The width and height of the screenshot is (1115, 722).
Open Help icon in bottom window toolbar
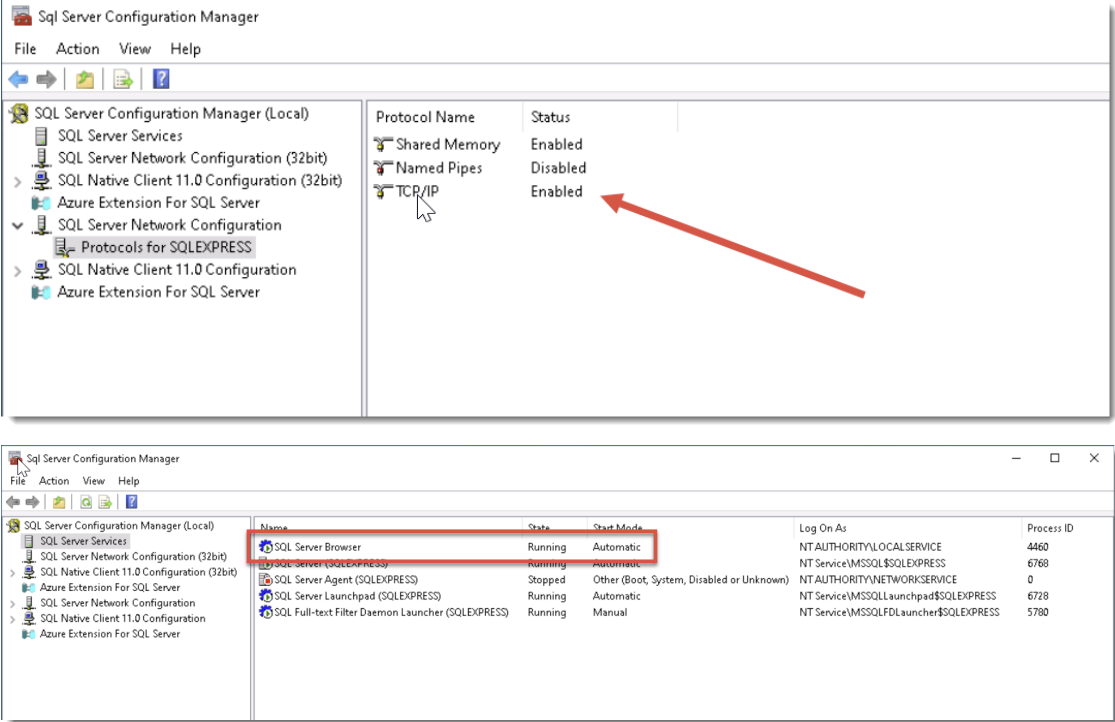[132, 502]
